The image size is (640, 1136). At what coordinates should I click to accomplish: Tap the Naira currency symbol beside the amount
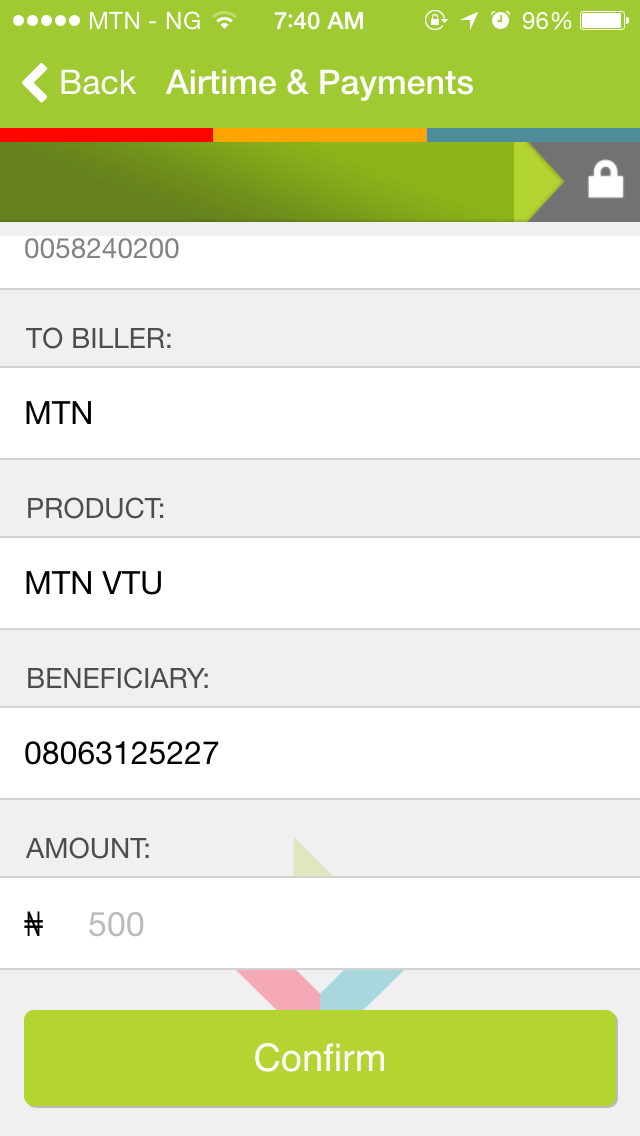pyautogui.click(x=33, y=924)
